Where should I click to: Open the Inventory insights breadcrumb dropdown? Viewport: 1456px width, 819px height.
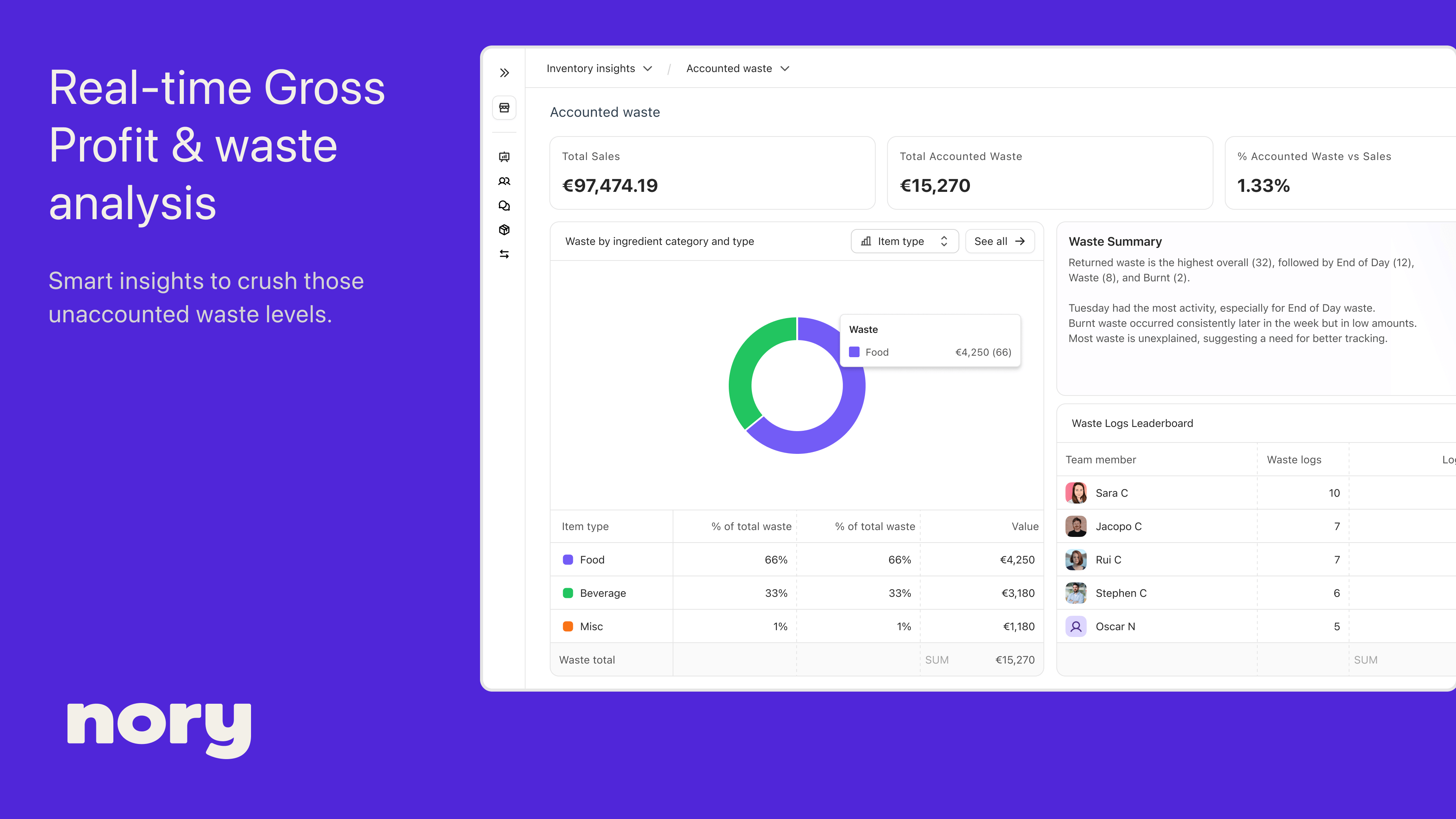599,68
